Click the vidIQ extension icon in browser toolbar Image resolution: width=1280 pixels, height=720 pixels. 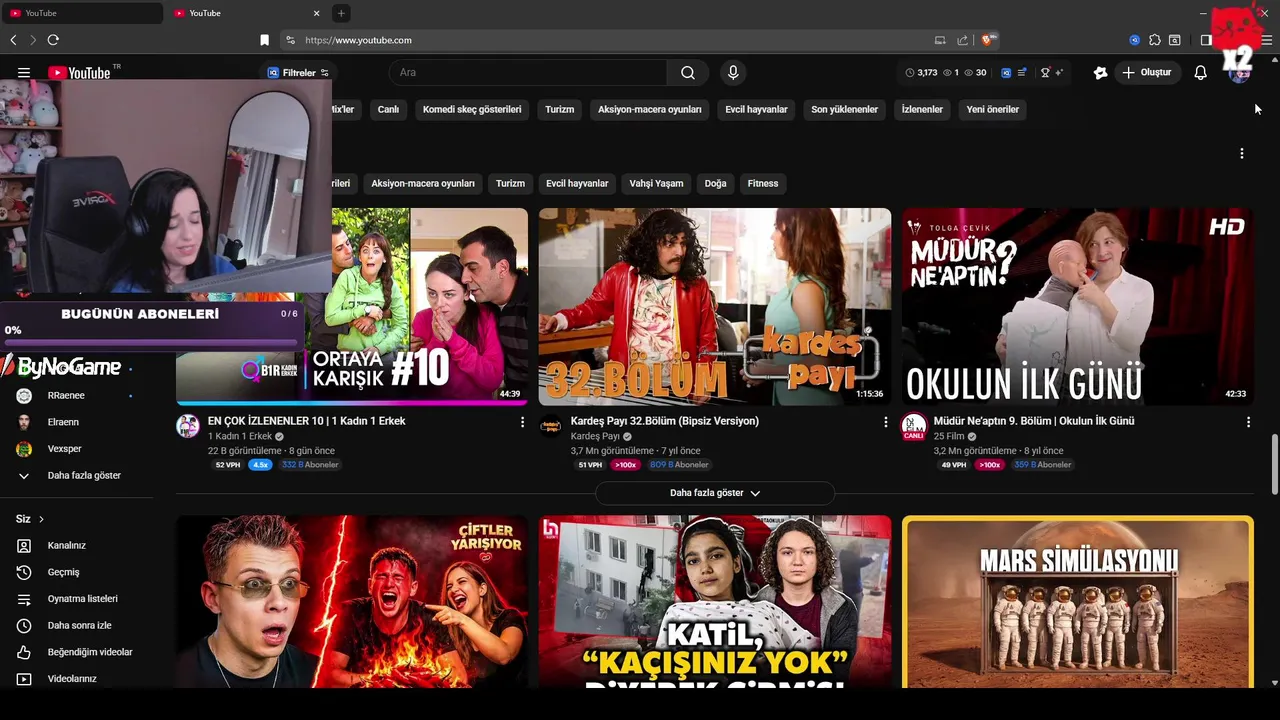pos(1135,40)
